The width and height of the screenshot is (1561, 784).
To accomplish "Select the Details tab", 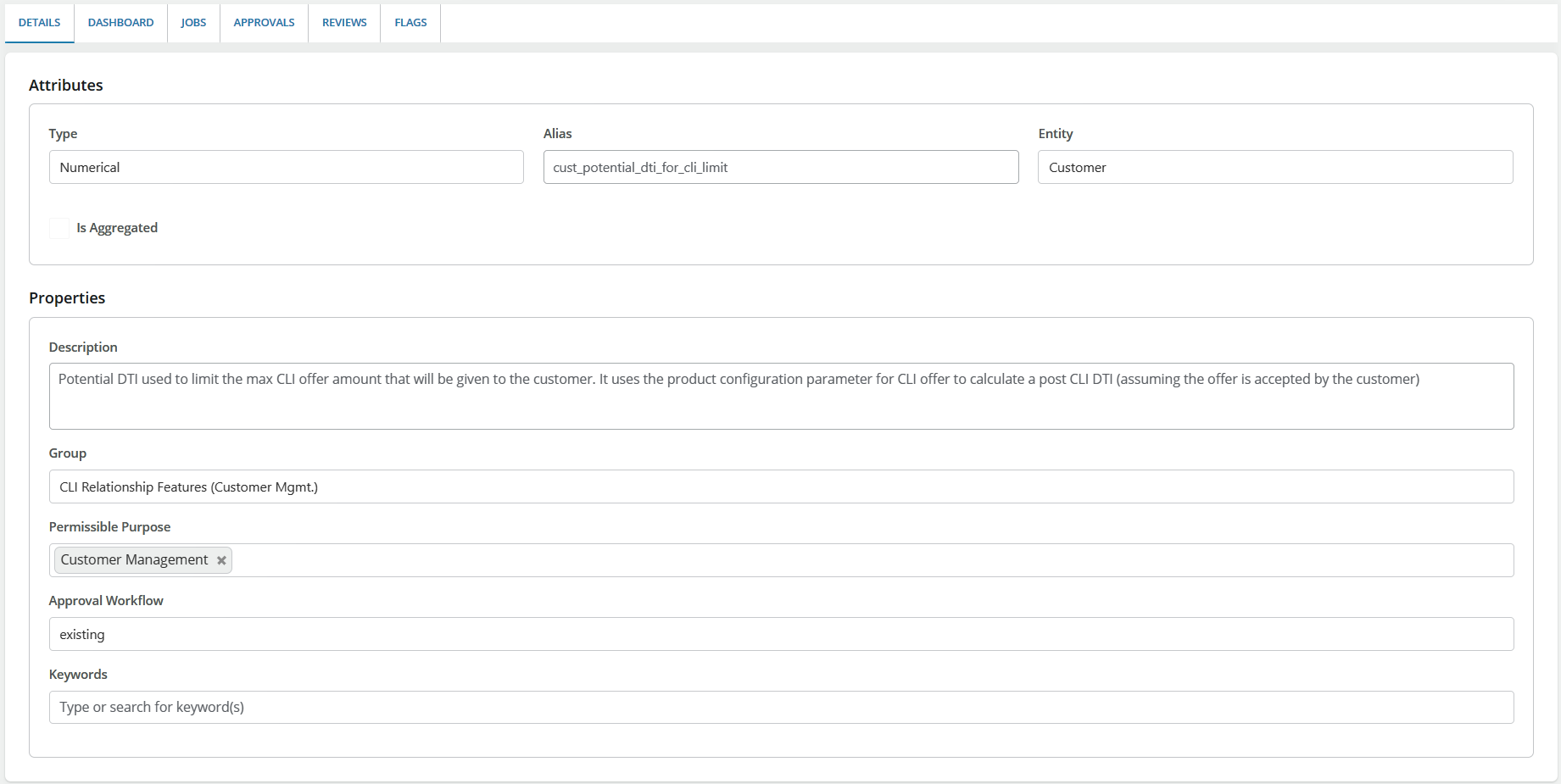I will click(40, 23).
